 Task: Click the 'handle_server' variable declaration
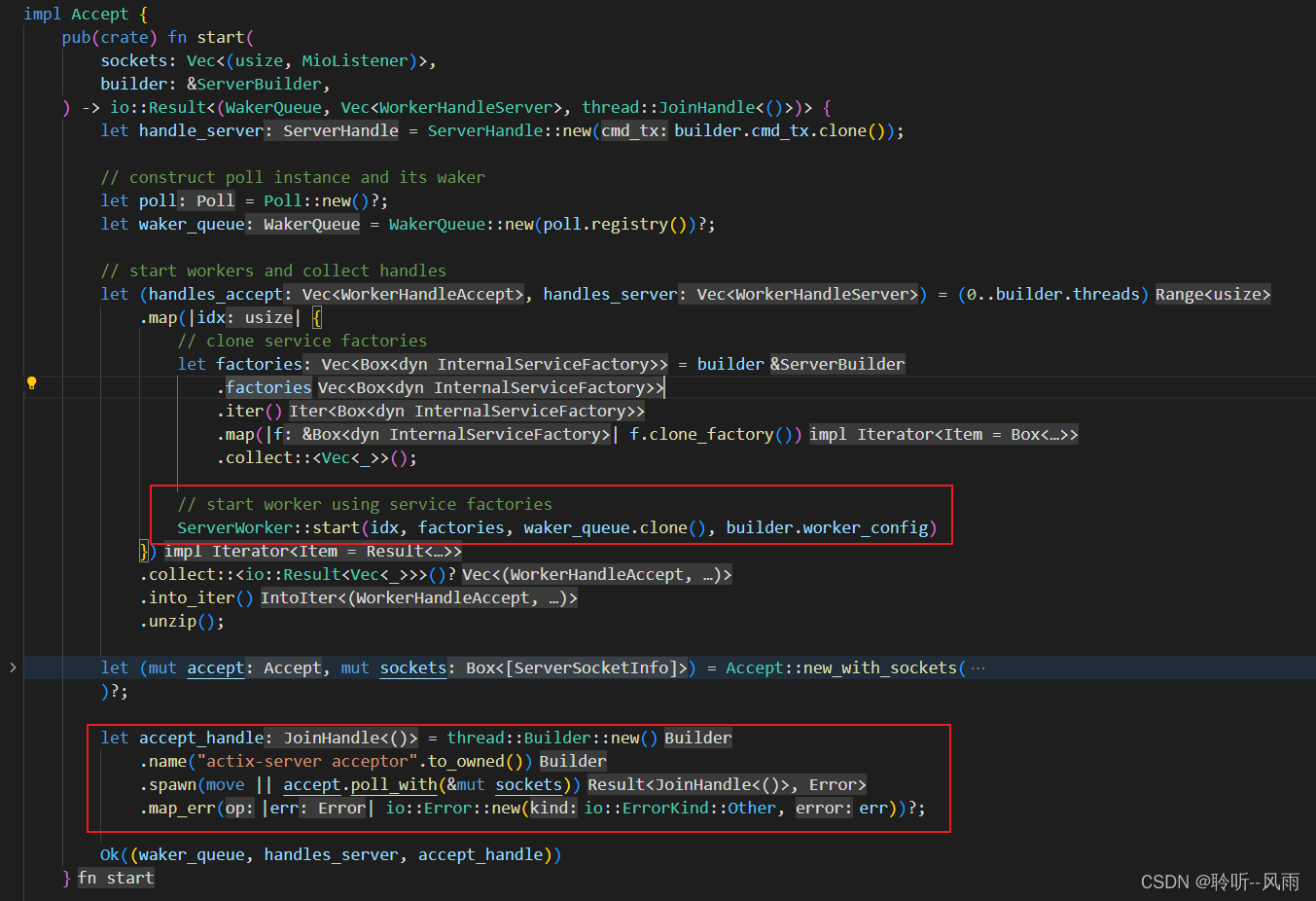(200, 130)
